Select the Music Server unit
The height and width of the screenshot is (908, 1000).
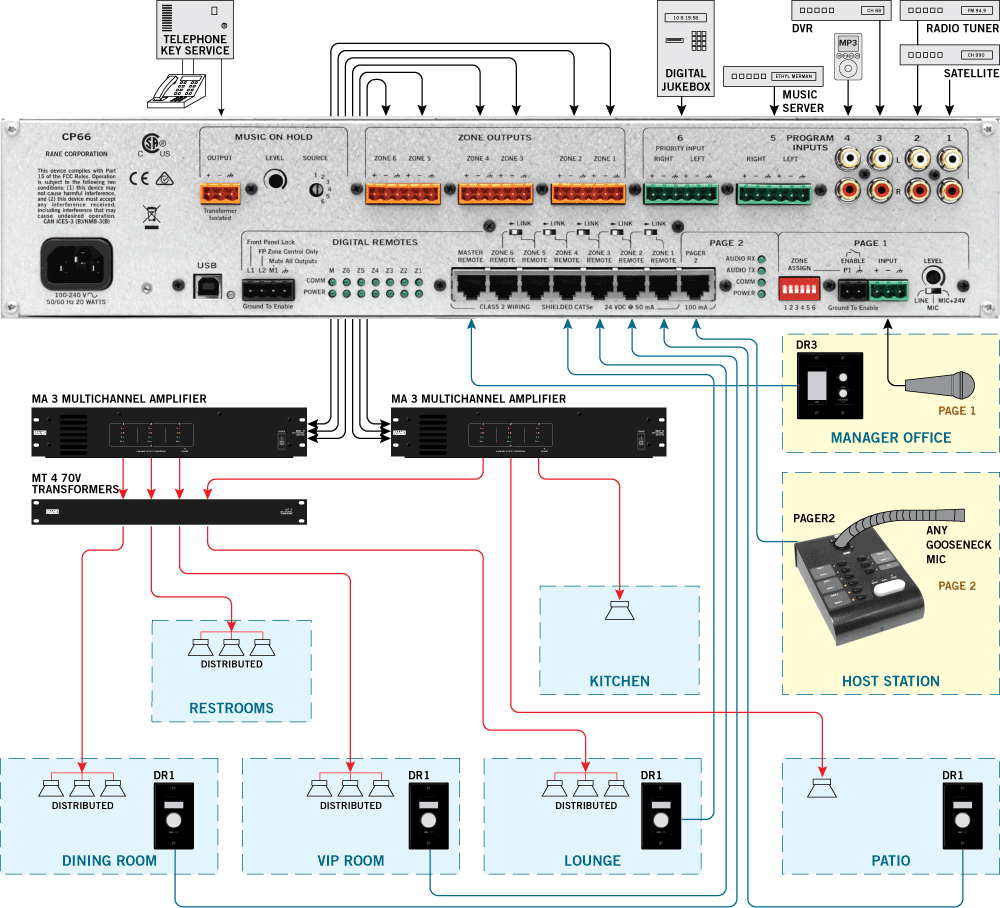774,77
